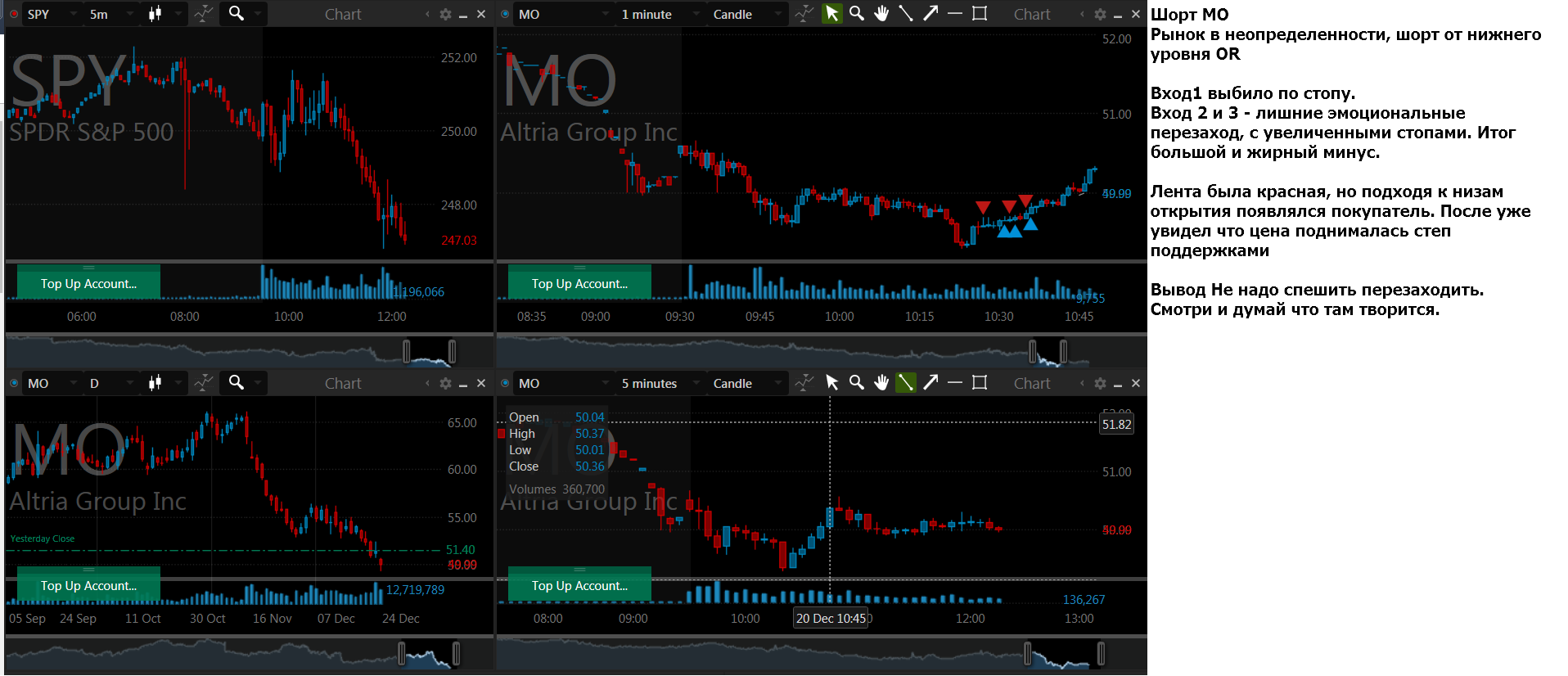Open the SPY symbol dropdown
This screenshot has width=1568, height=676.
pos(52,14)
